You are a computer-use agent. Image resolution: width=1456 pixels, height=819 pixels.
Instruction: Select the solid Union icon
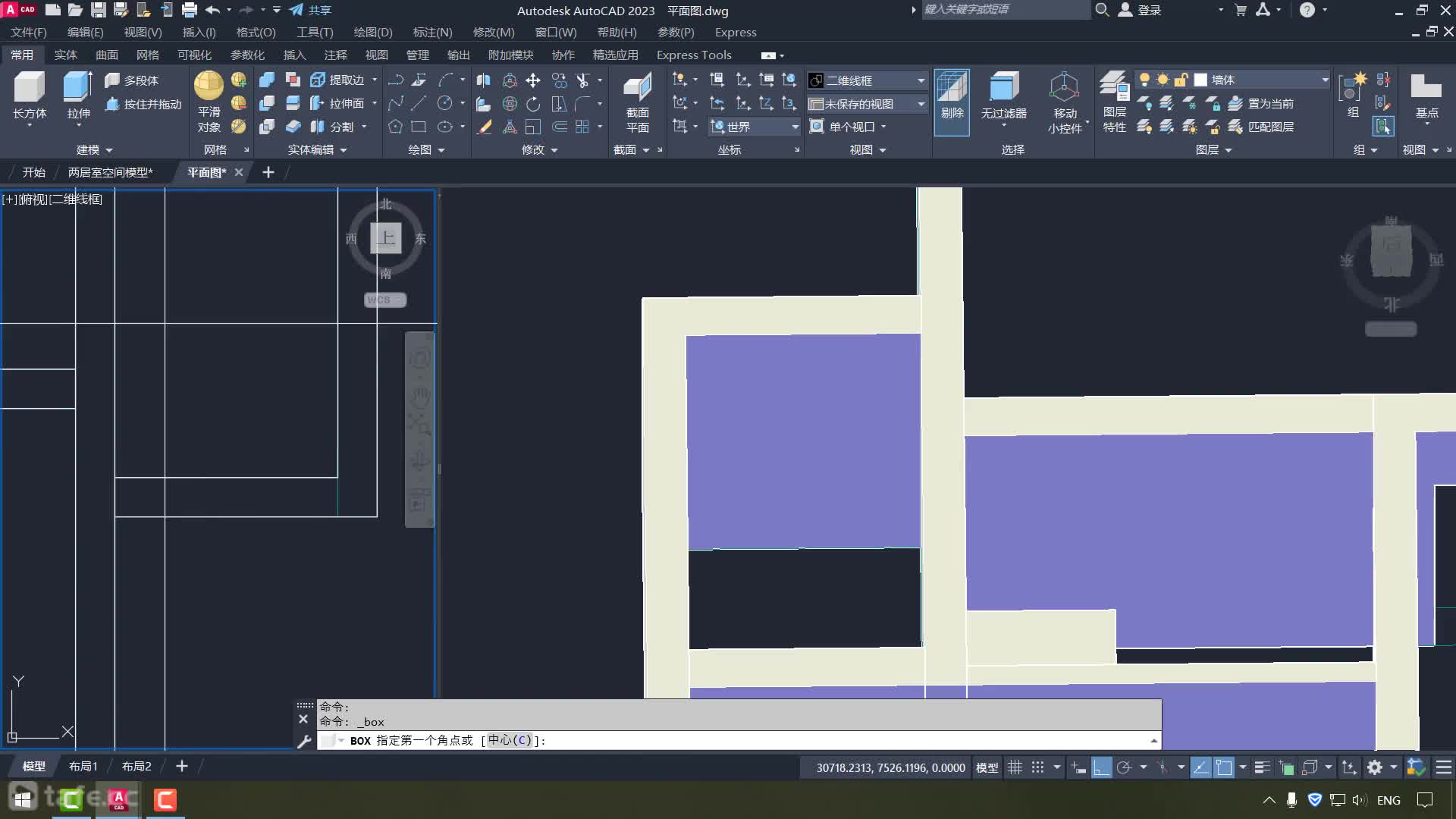tap(267, 80)
